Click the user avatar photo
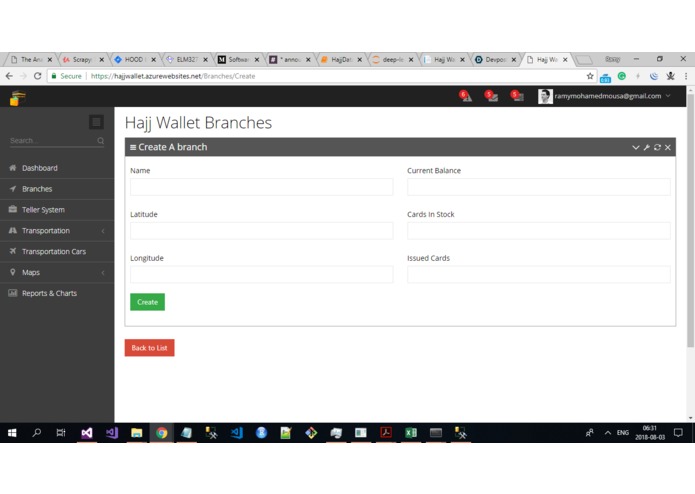The width and height of the screenshot is (695, 494). point(545,96)
